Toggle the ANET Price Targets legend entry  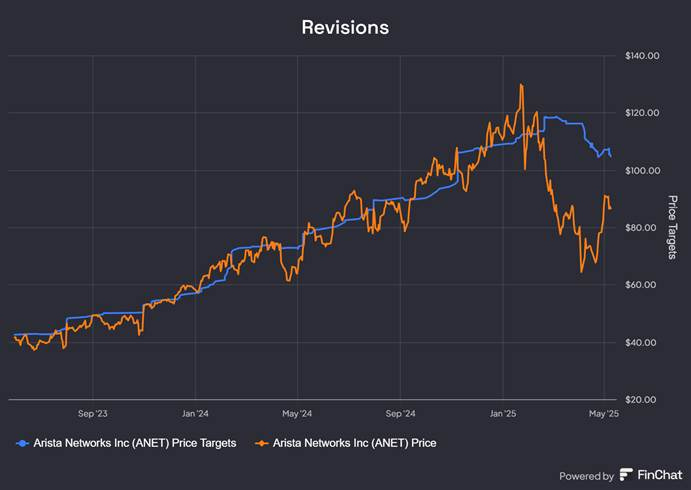(126, 443)
